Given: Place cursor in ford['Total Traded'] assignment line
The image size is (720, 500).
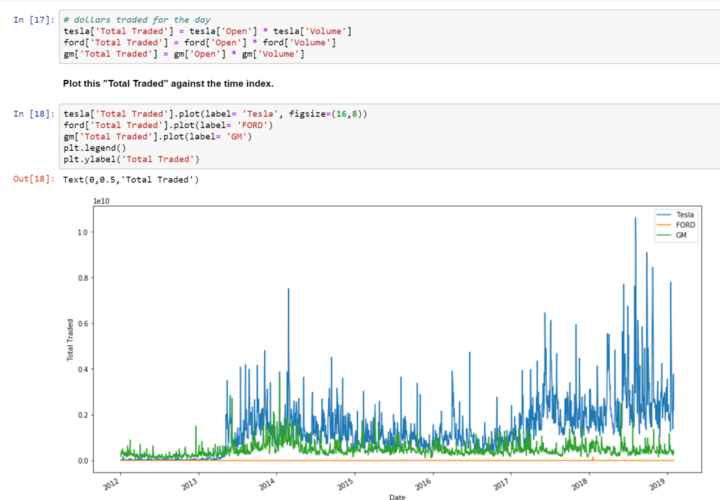Looking at the screenshot, I should 200,43.
